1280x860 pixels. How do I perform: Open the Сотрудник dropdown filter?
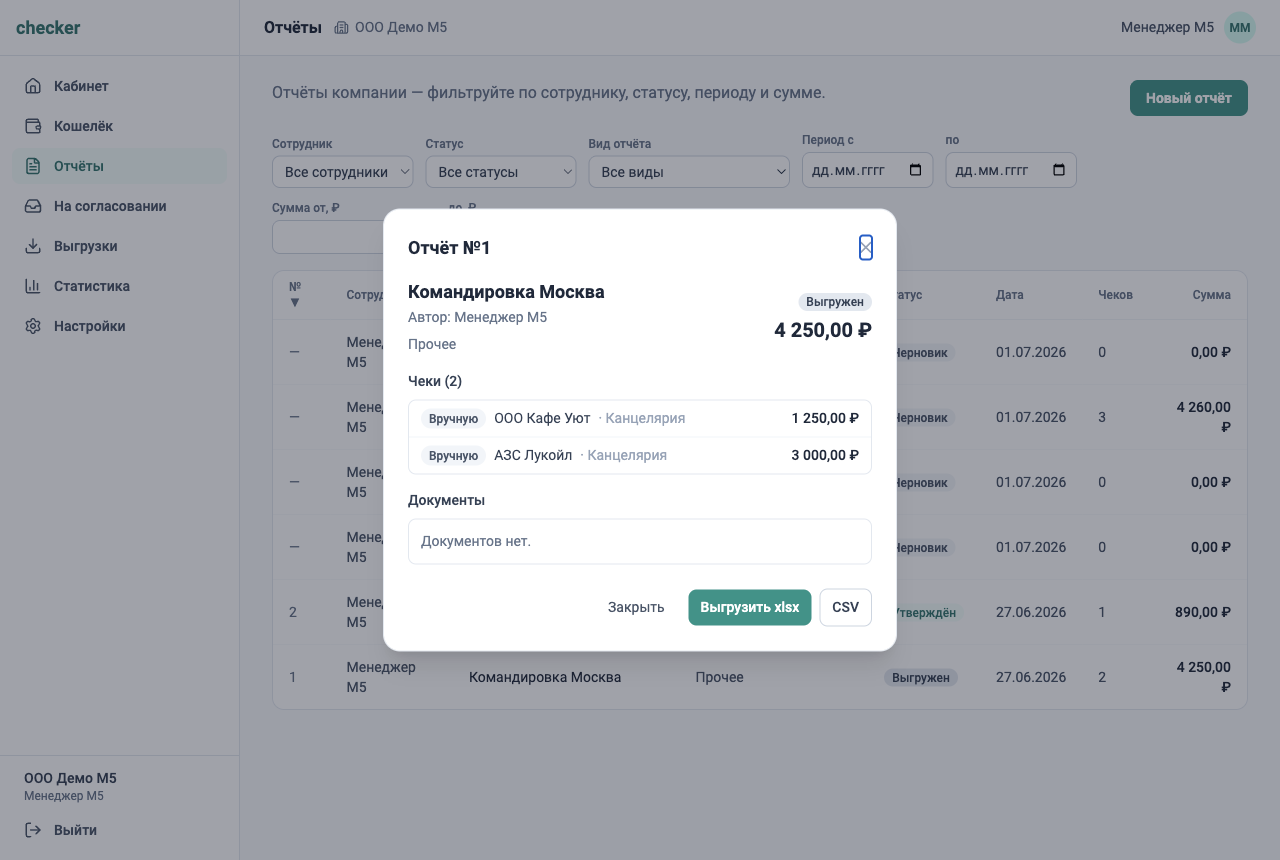[x=343, y=172]
